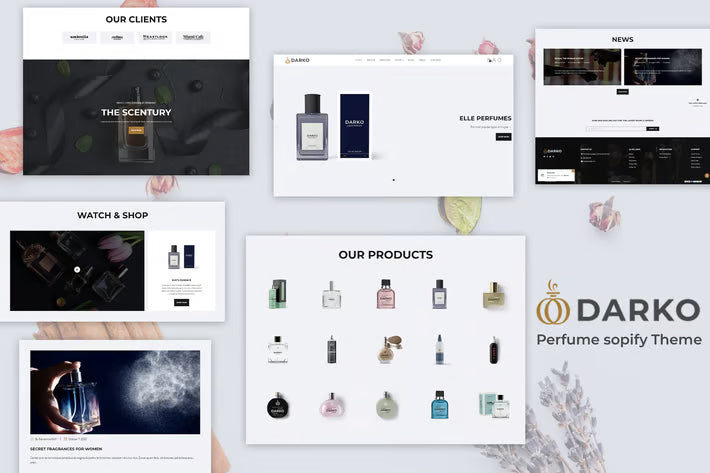Viewport: 710px width, 473px height.
Task: Click the 'OUR CLIENTS' heading
Action: (136, 19)
